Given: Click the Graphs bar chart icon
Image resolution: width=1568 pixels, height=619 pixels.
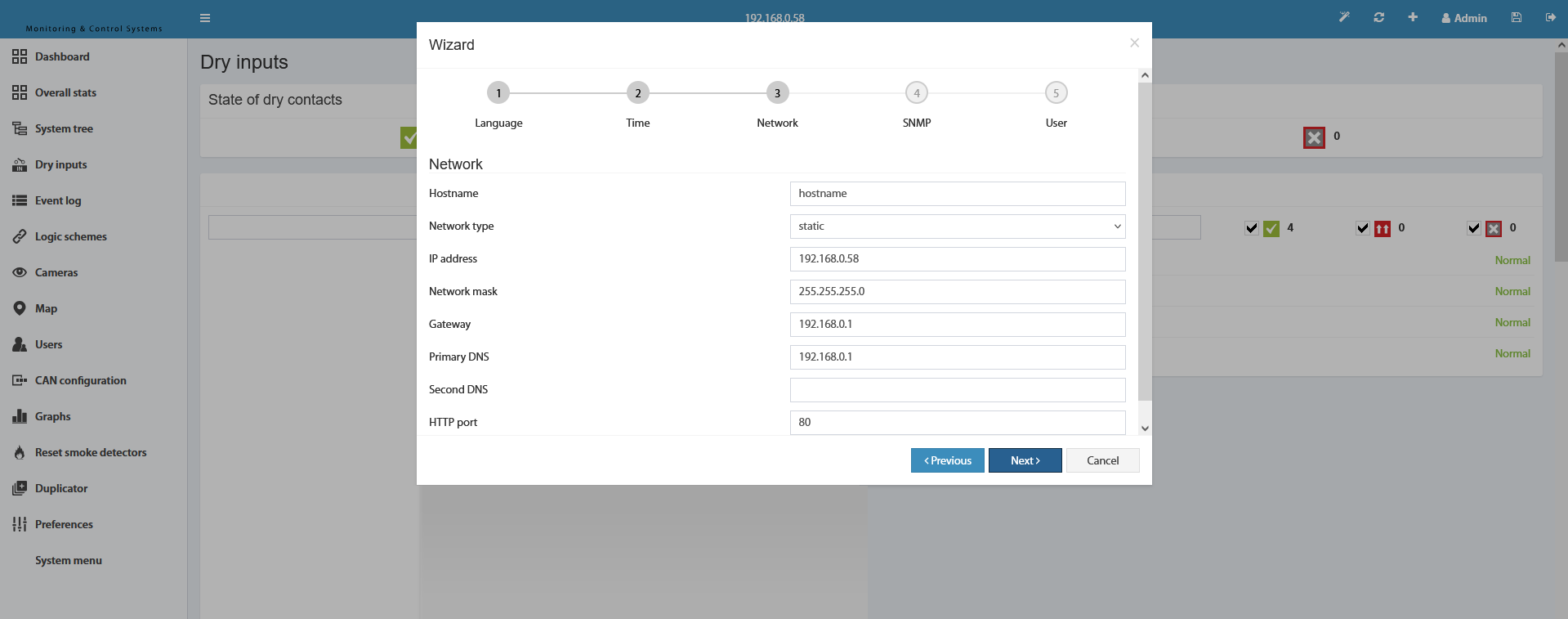Looking at the screenshot, I should (x=20, y=416).
